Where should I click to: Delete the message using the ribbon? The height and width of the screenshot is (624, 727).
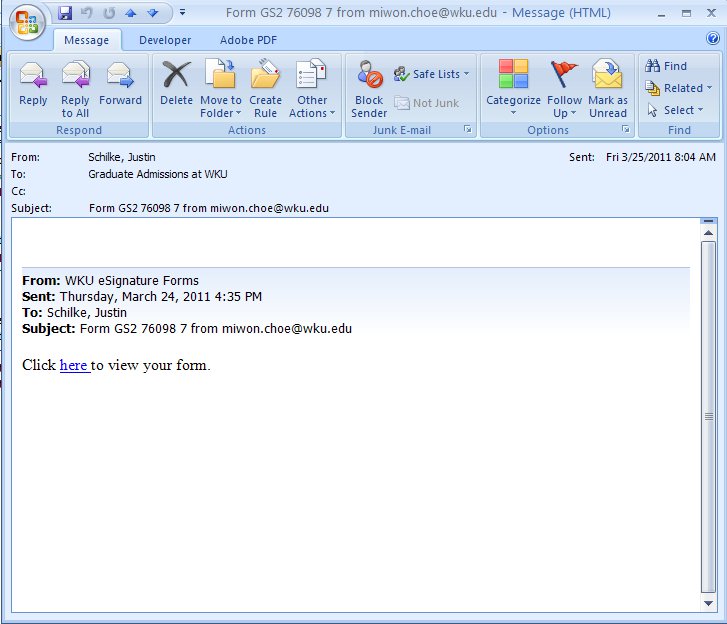(x=176, y=86)
